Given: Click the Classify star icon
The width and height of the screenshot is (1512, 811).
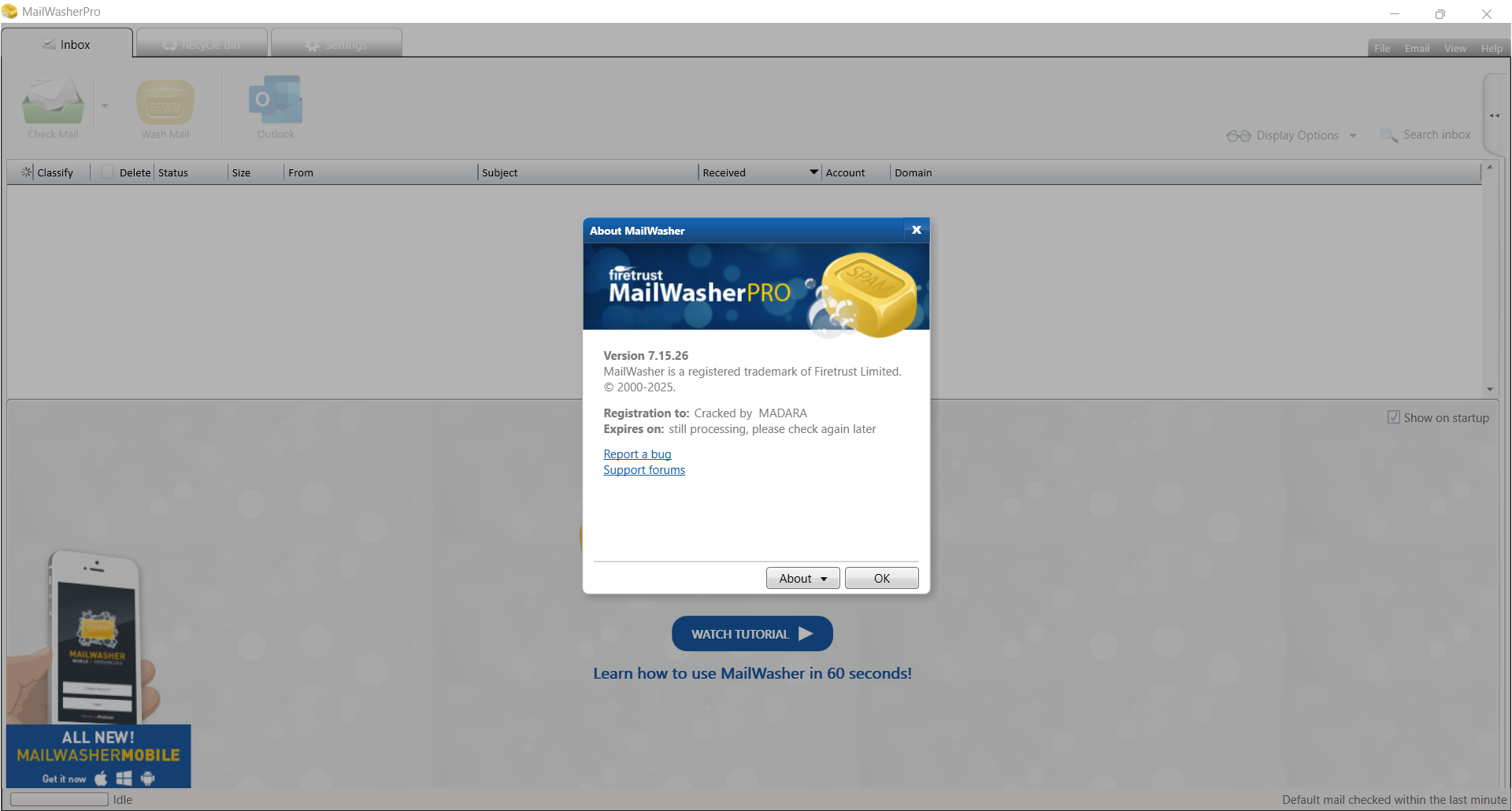Looking at the screenshot, I should click(x=27, y=172).
